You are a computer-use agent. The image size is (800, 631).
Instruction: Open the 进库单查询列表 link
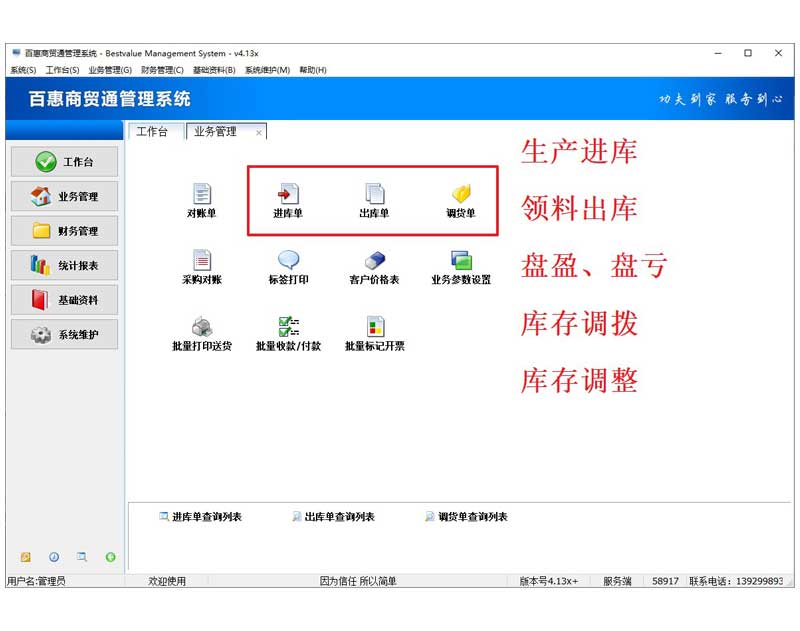click(x=201, y=517)
